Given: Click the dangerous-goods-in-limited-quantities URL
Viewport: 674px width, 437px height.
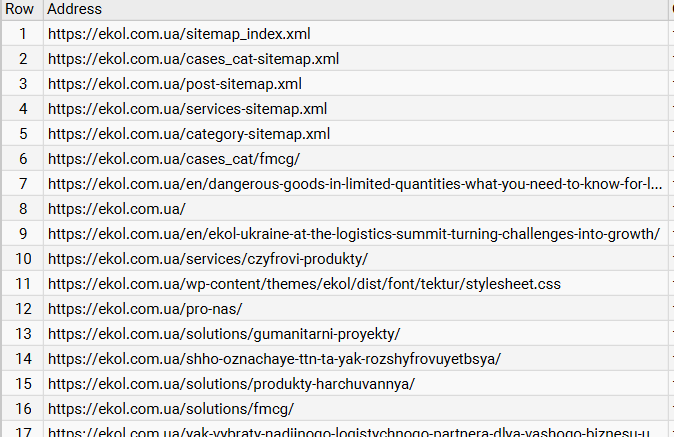Looking at the screenshot, I should click(355, 184).
